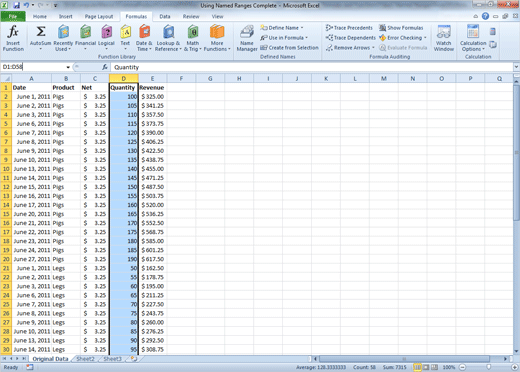Screen dimensions: 520x372
Task: Minimize the ribbon with the caret icon
Action: click(476, 16)
